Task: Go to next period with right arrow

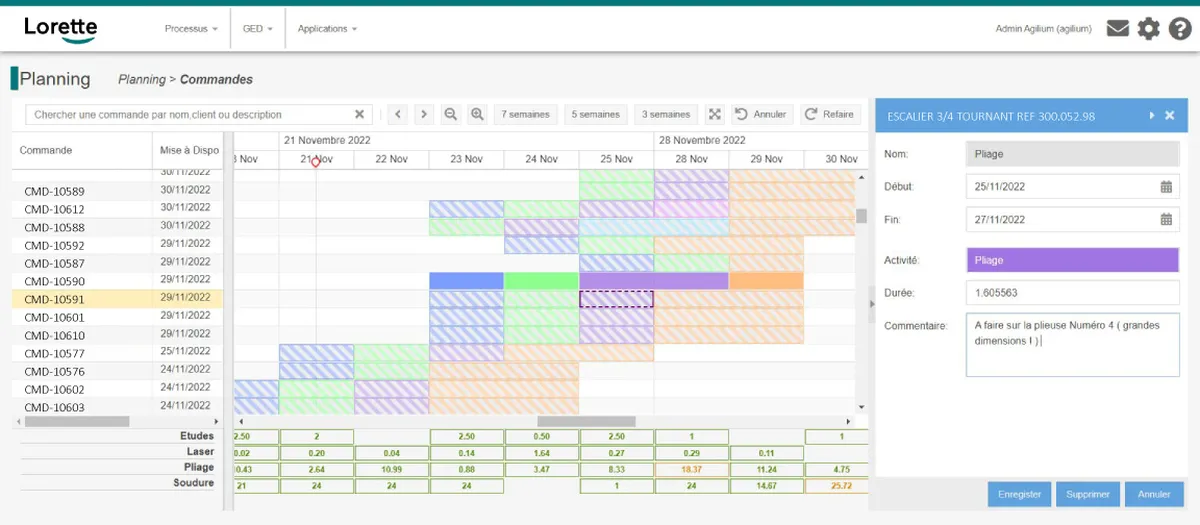Action: tap(424, 114)
